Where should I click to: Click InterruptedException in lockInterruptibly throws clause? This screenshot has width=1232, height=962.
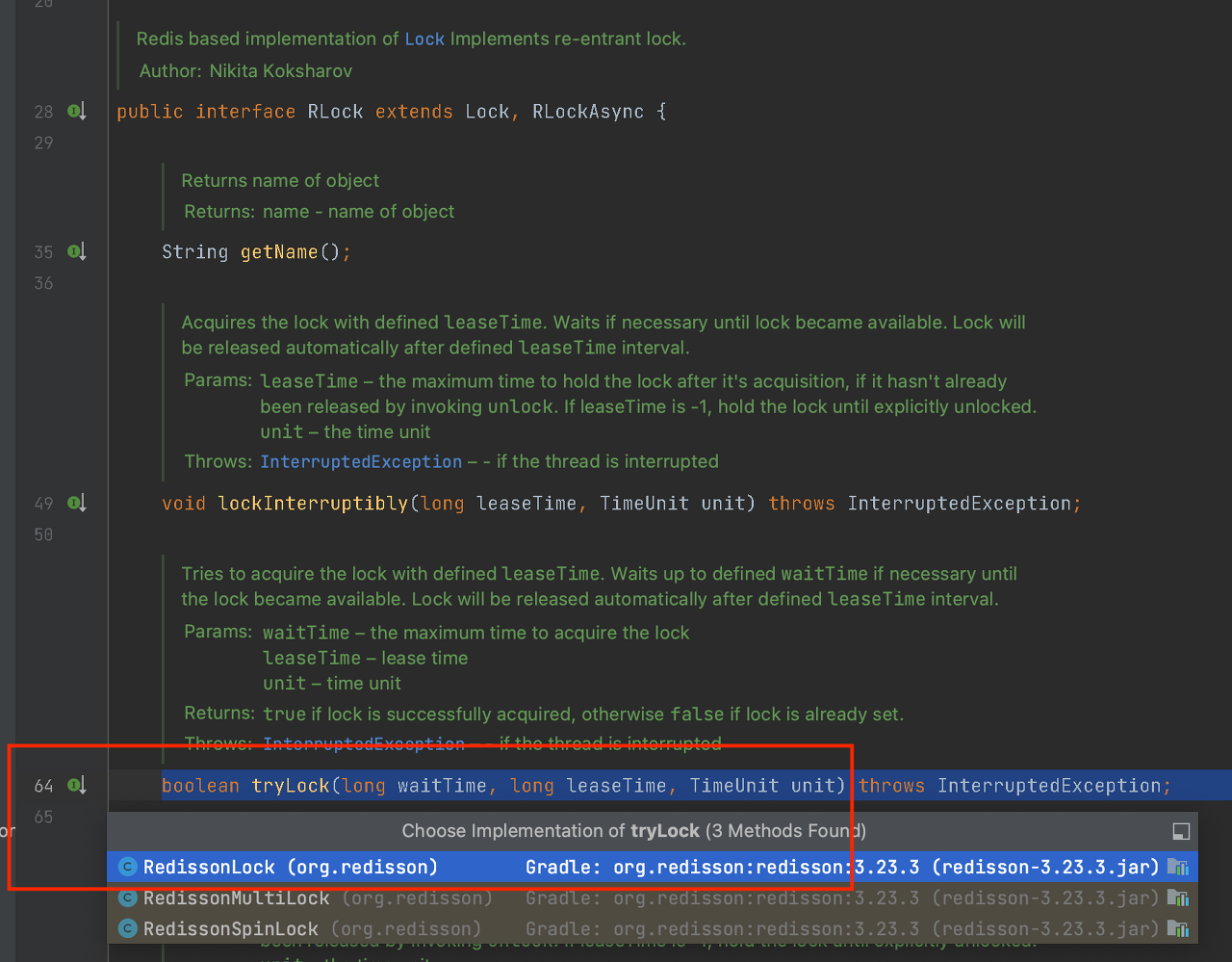pos(959,504)
